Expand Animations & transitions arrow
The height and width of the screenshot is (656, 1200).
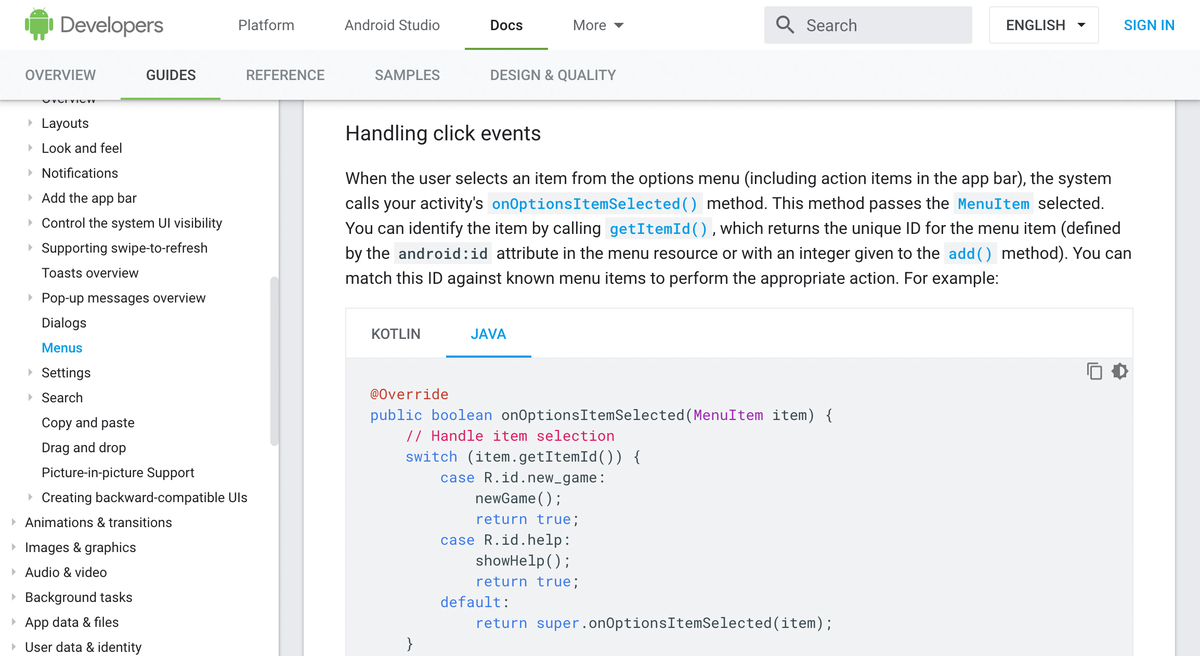coord(13,523)
